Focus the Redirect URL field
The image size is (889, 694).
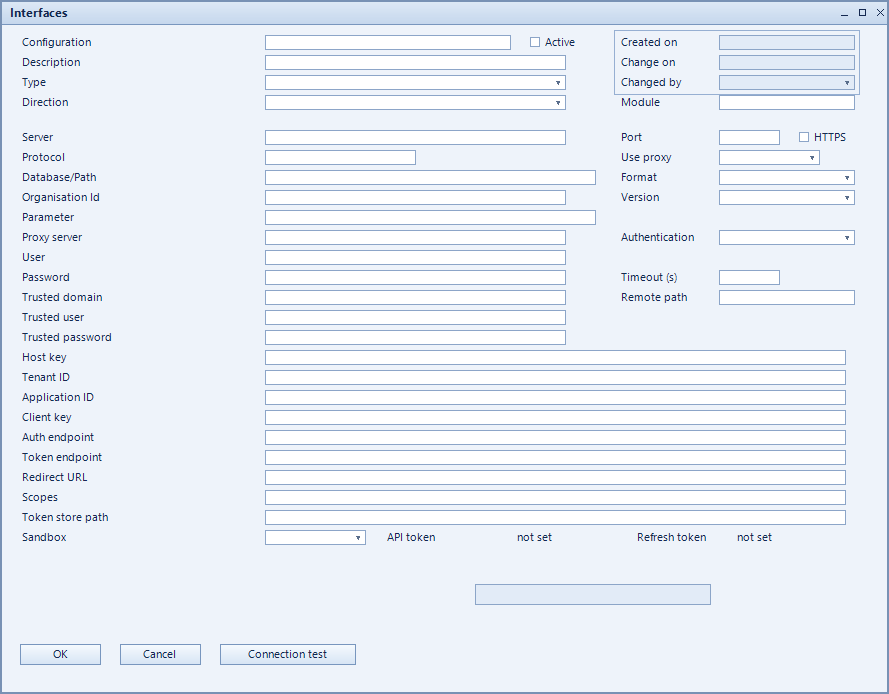[x=555, y=477]
